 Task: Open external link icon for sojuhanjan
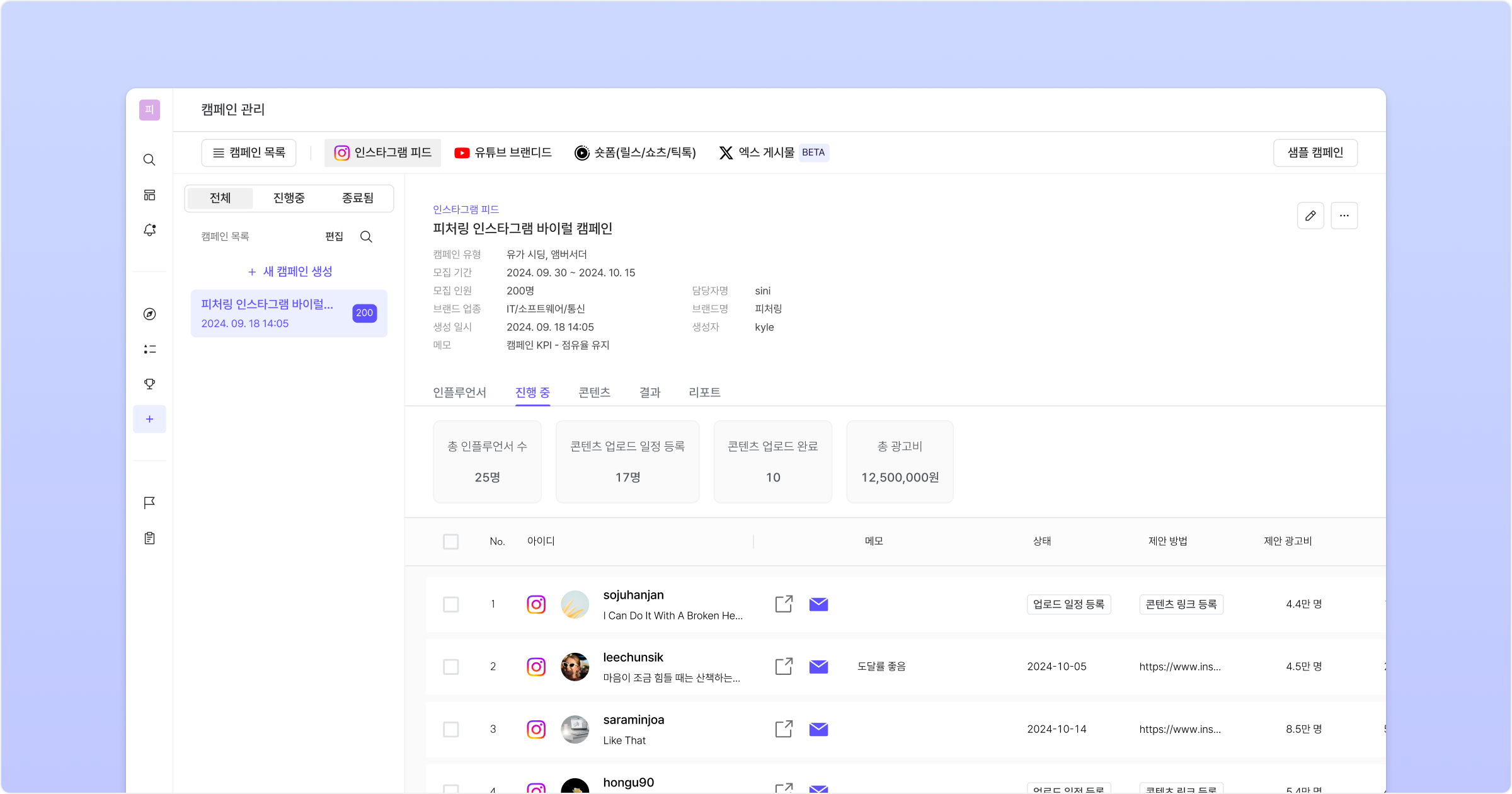point(784,604)
